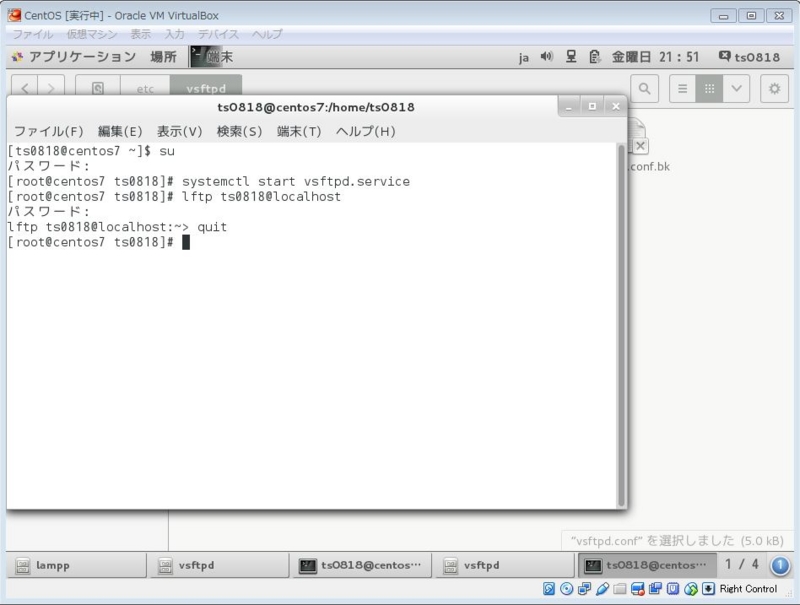800x605 pixels.
Task: Open the gear settings menu in Files
Action: coord(774,89)
